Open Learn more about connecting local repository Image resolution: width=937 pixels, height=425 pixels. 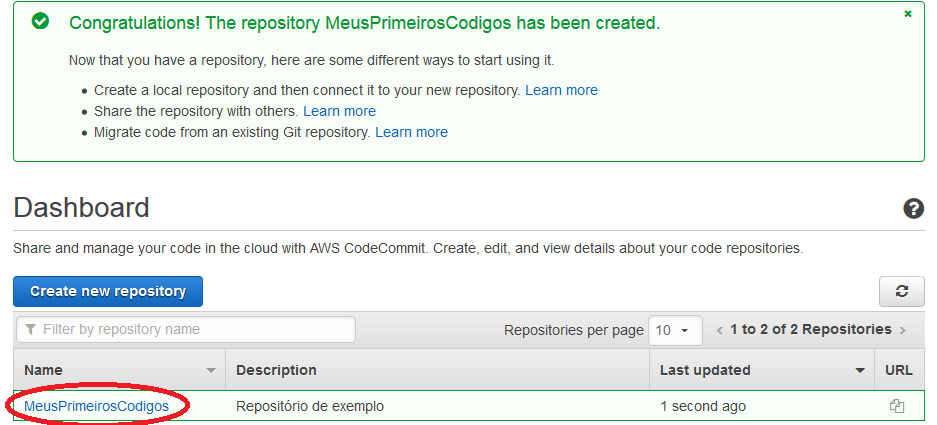click(x=561, y=90)
